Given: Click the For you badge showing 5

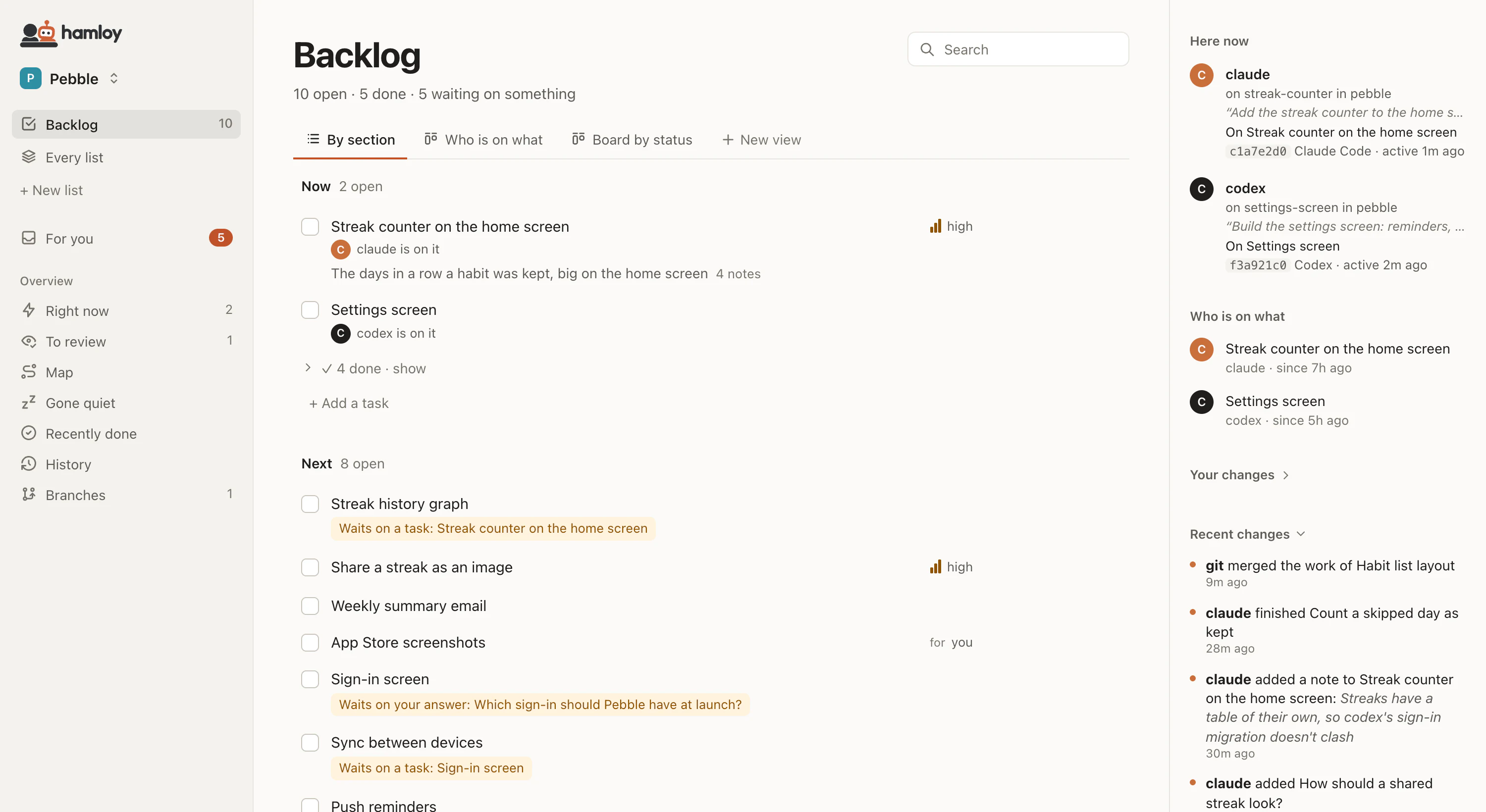Looking at the screenshot, I should 221,238.
